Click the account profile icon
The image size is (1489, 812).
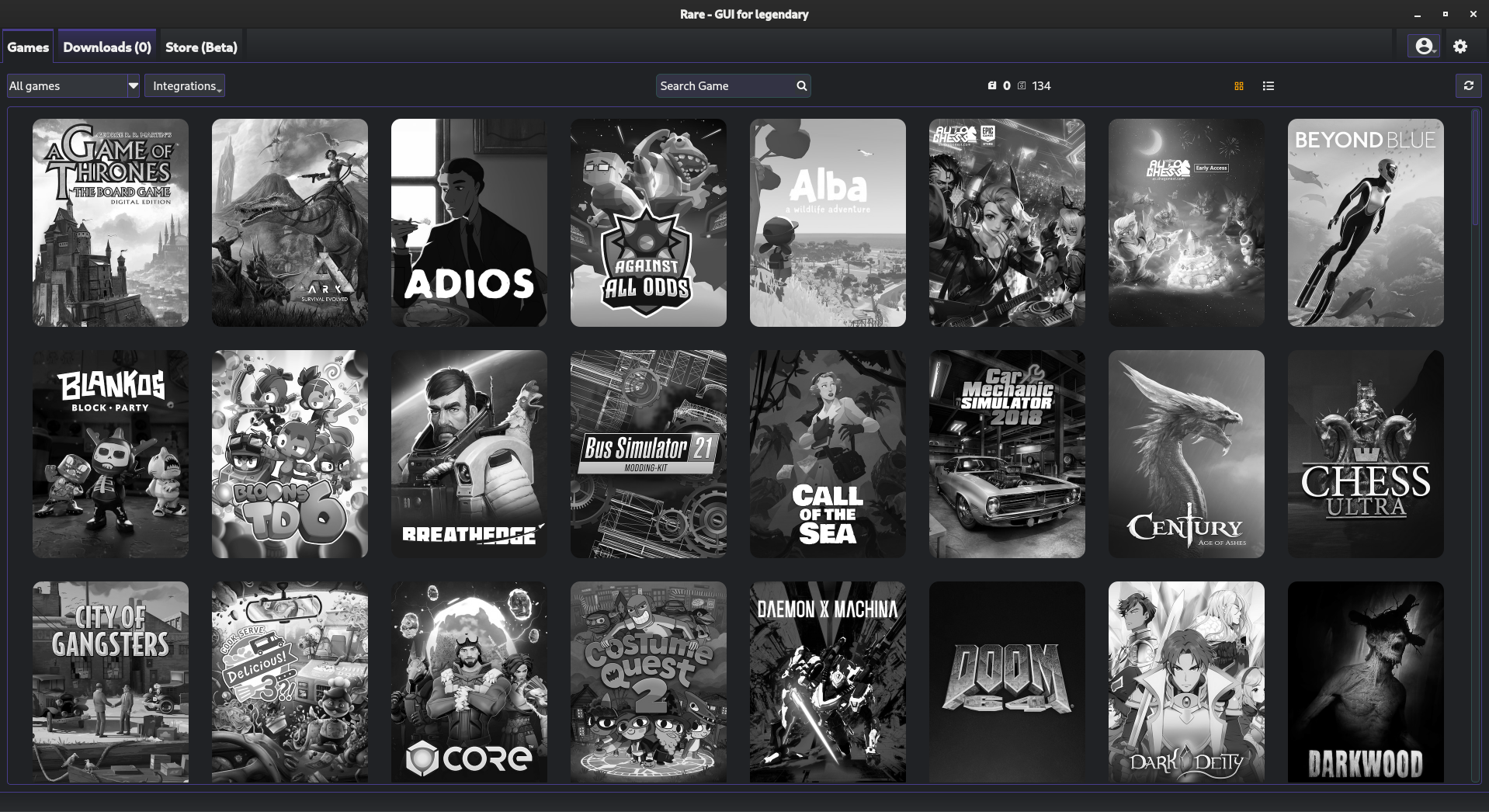1423,46
